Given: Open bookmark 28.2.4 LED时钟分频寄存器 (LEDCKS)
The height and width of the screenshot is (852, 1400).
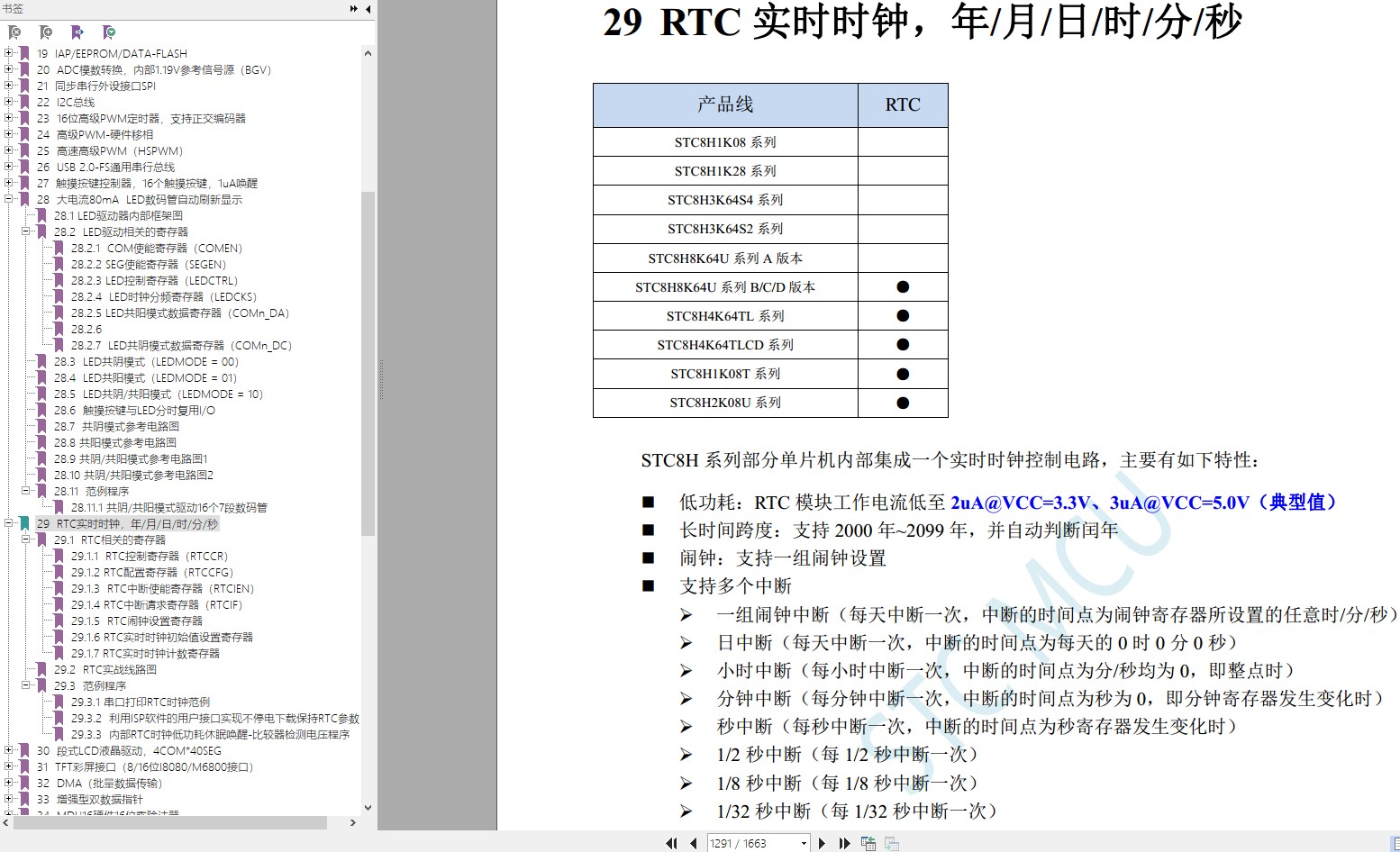Looking at the screenshot, I should coord(164,296).
